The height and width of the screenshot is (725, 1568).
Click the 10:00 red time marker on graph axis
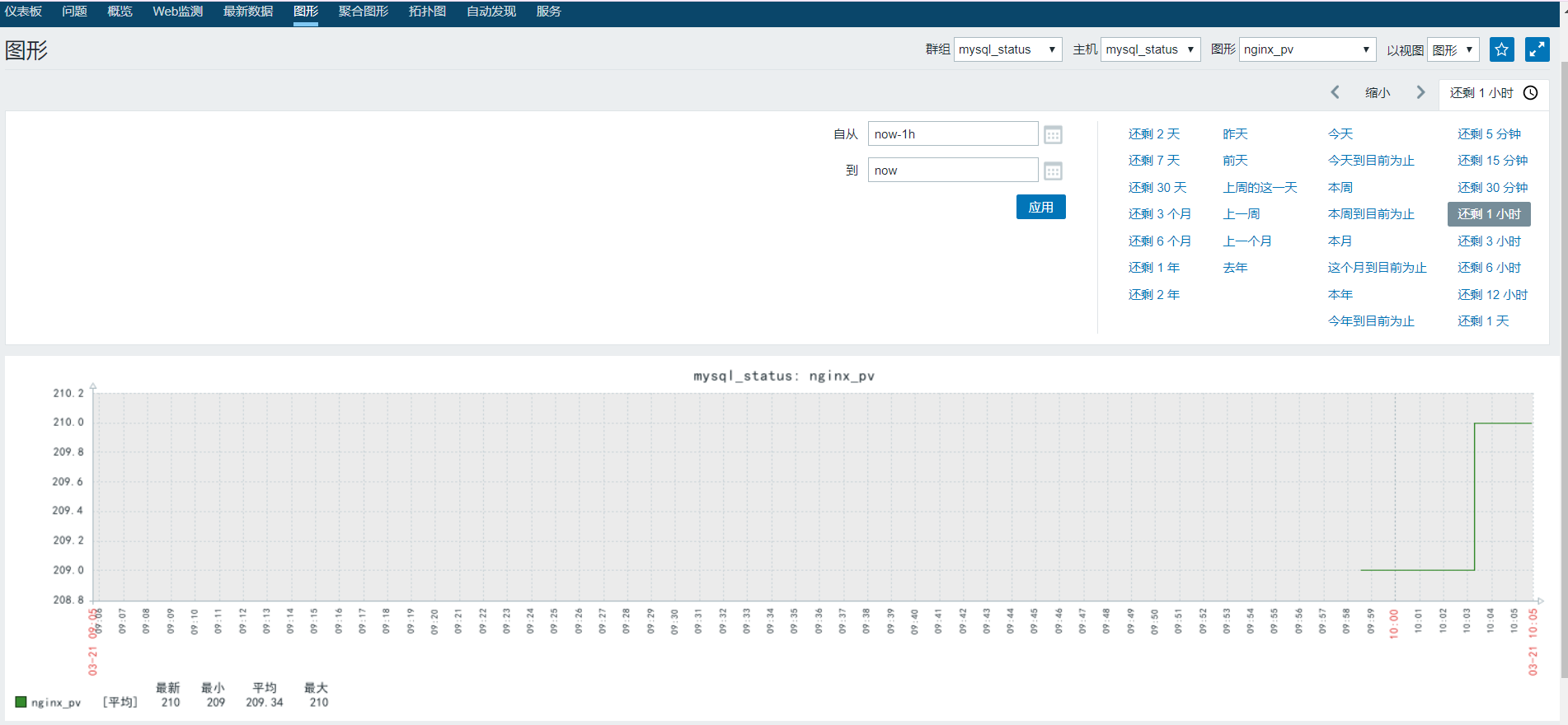(x=1394, y=624)
